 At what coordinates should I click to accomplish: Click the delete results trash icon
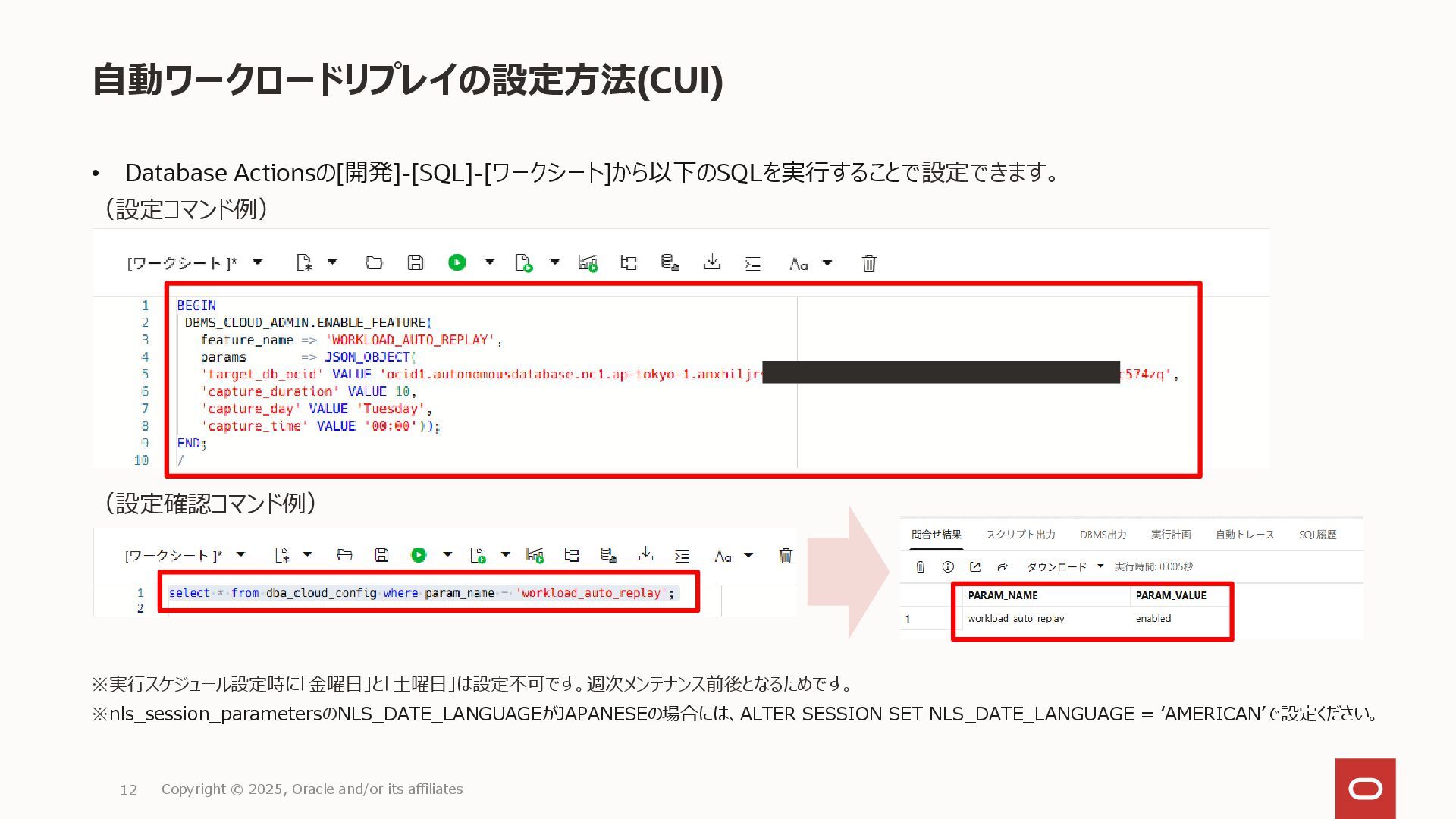pos(921,566)
